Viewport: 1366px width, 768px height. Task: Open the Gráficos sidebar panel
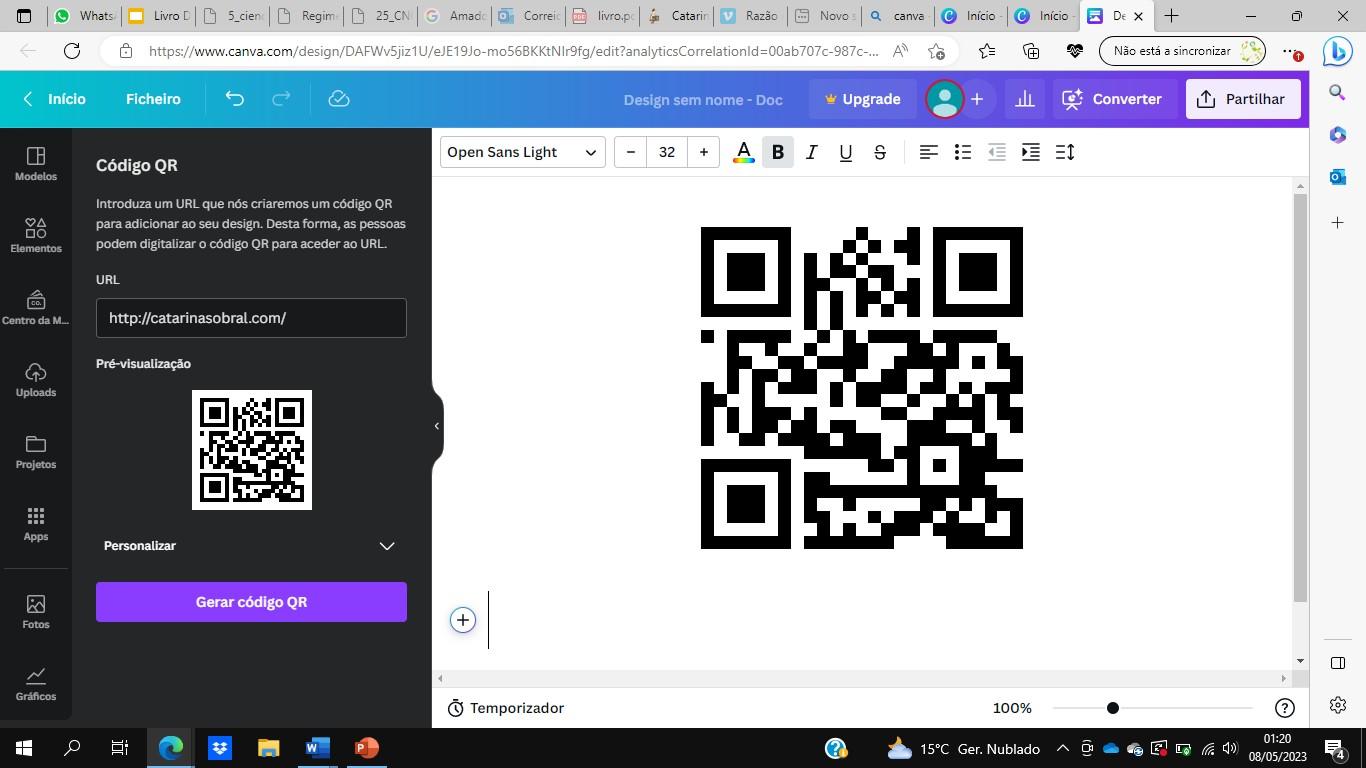tap(36, 684)
